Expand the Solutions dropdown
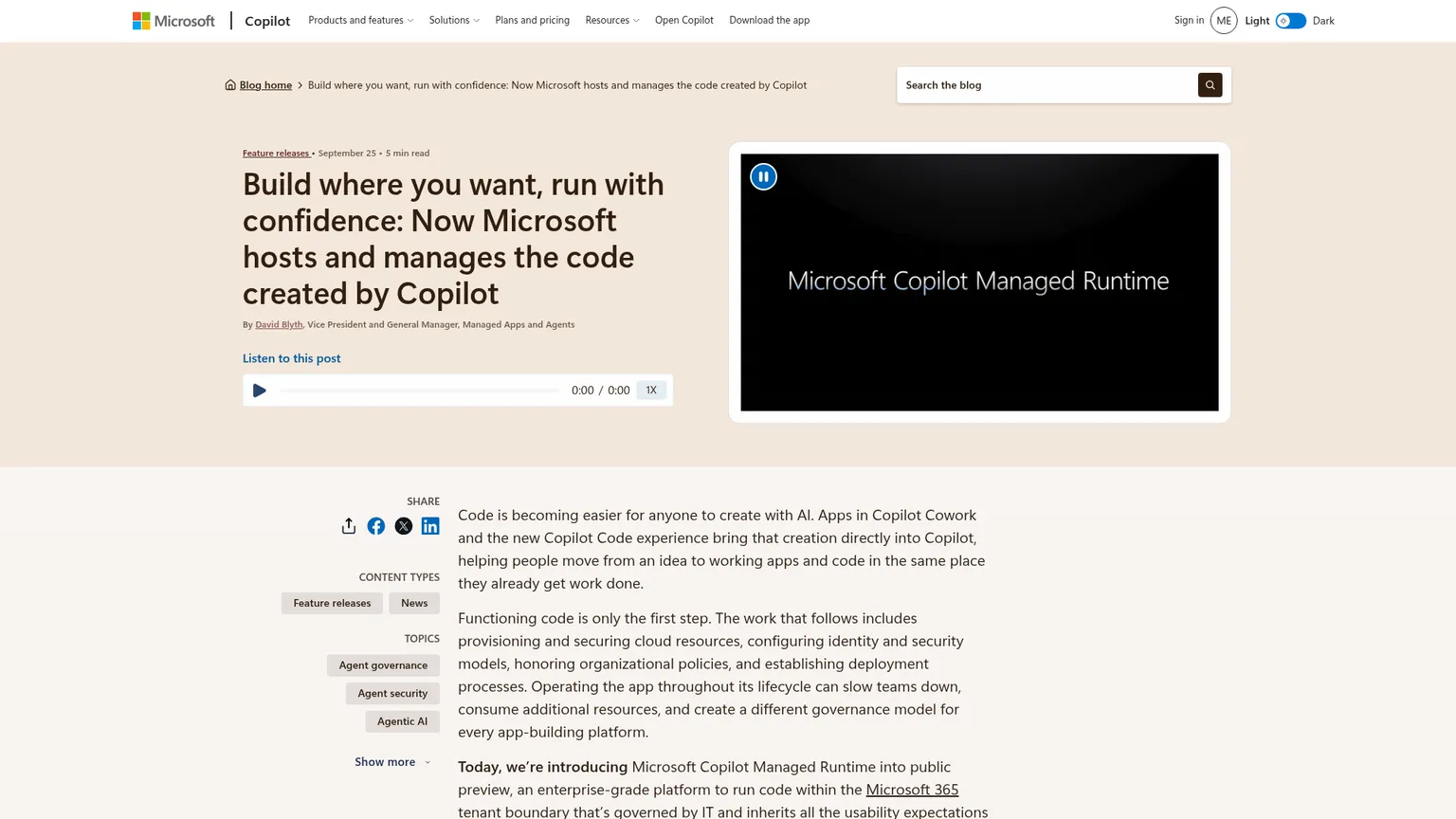This screenshot has height=819, width=1456. coord(454,21)
